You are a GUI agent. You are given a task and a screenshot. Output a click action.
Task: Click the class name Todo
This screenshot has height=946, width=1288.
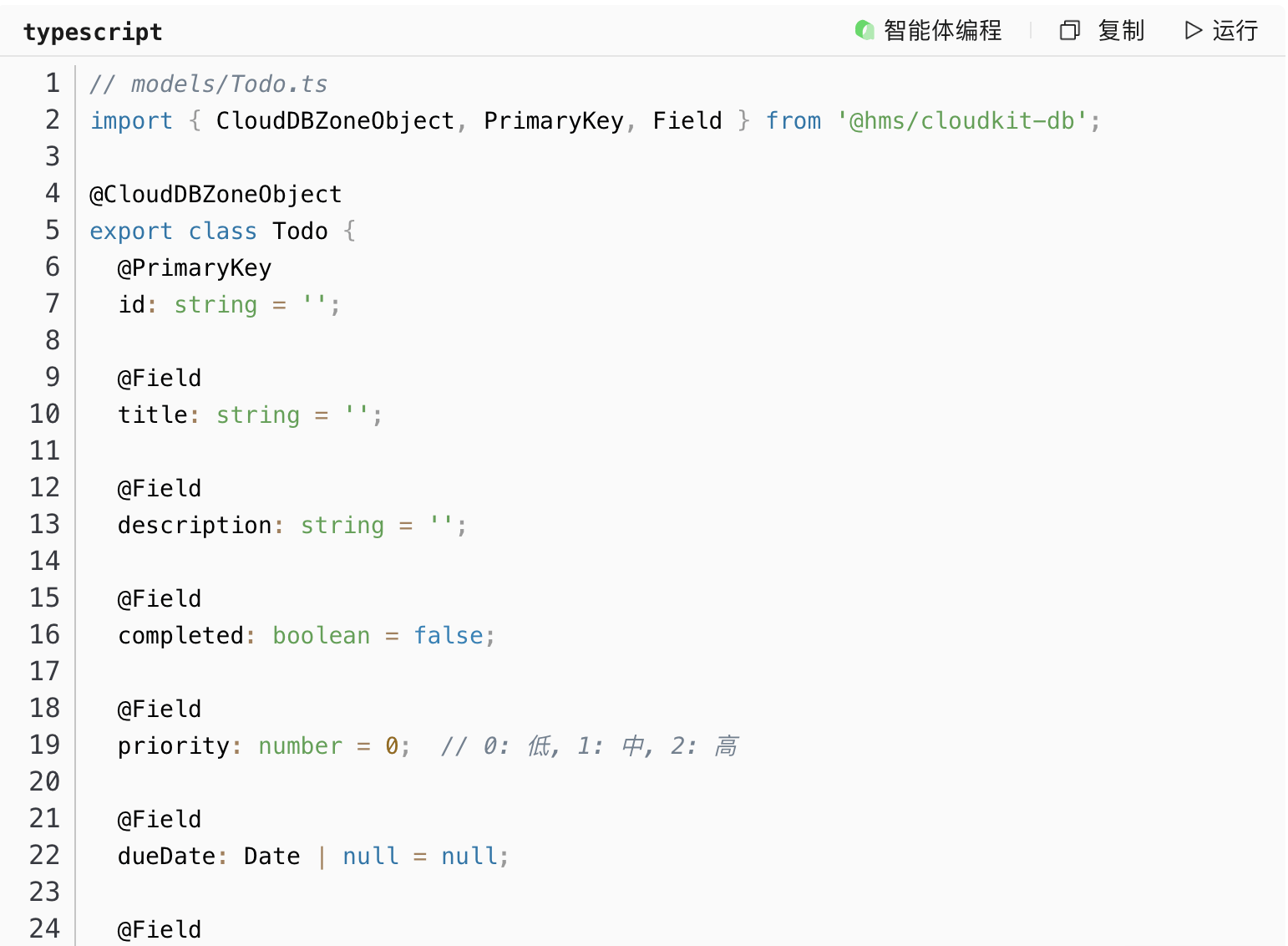pos(300,231)
